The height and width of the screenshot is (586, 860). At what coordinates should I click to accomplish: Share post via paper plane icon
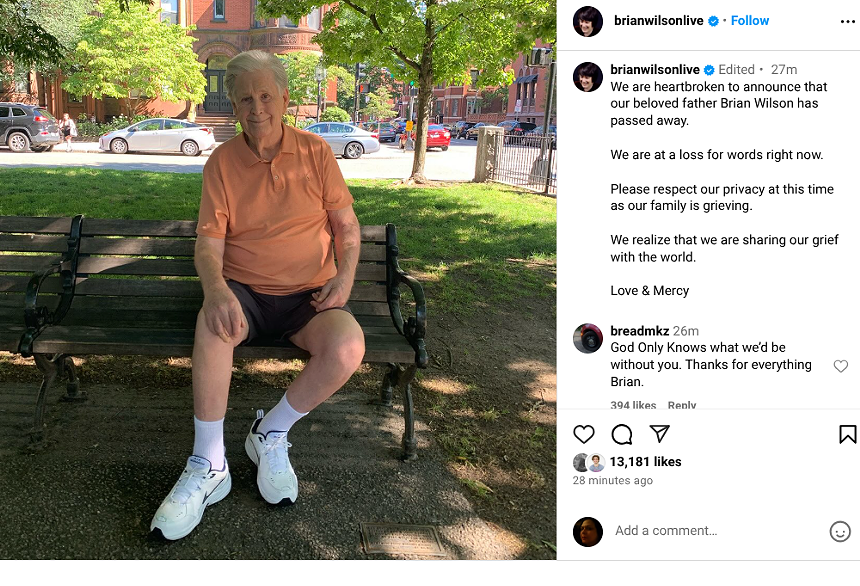pos(659,433)
